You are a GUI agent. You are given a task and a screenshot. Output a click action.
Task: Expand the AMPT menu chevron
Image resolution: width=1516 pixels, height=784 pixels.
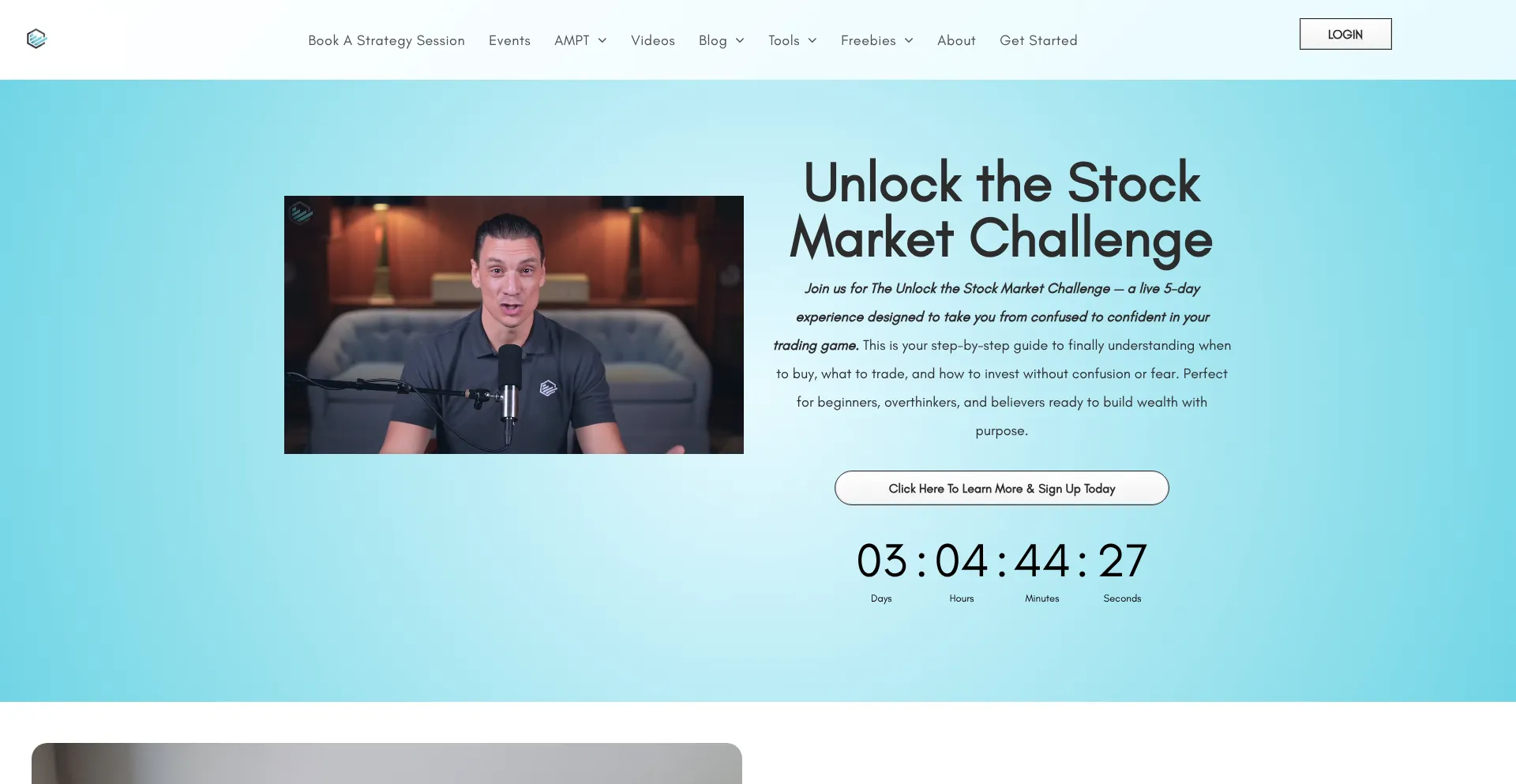[602, 40]
